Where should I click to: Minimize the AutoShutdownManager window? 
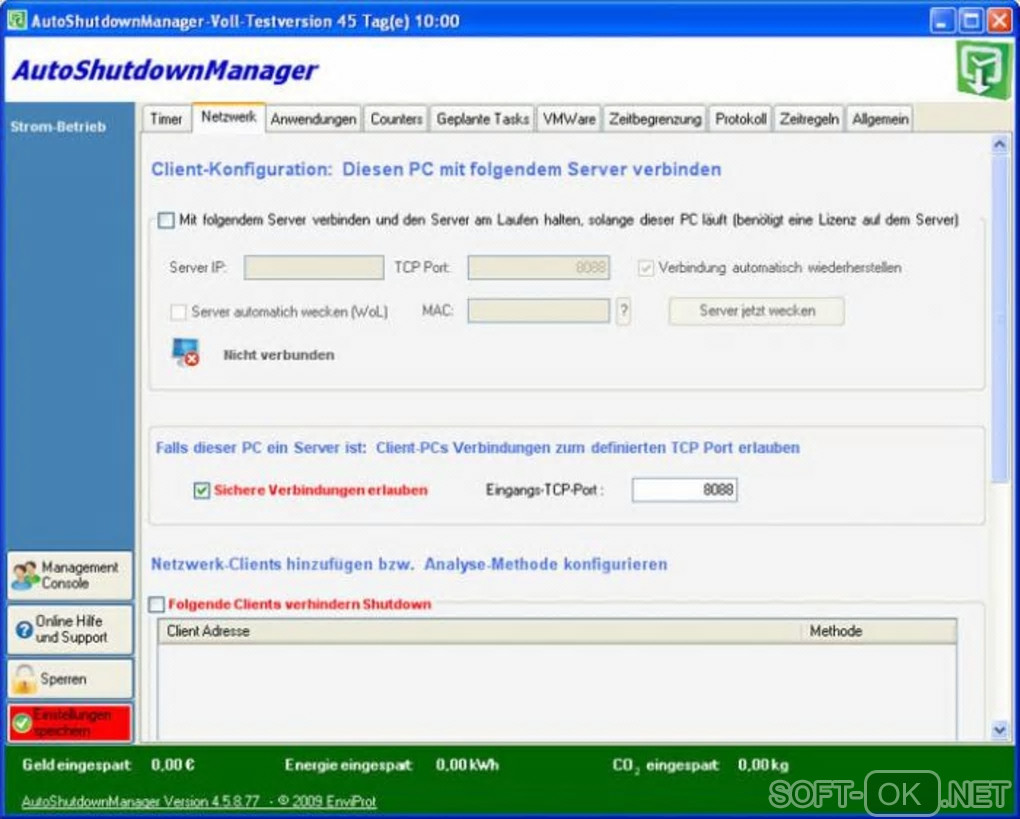[x=941, y=20]
